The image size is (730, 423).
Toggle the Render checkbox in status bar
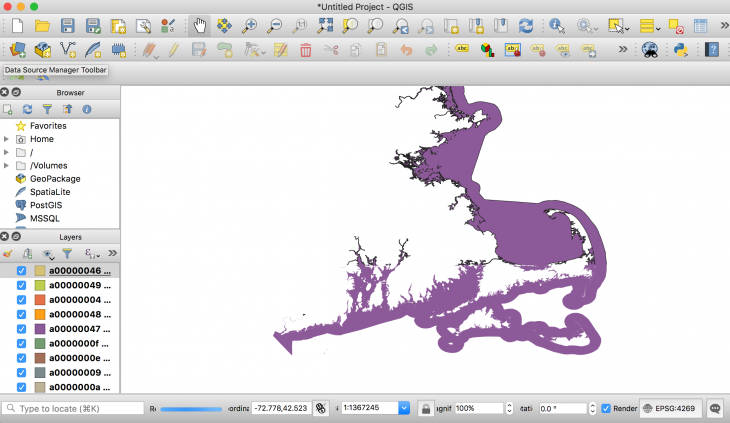(x=606, y=408)
